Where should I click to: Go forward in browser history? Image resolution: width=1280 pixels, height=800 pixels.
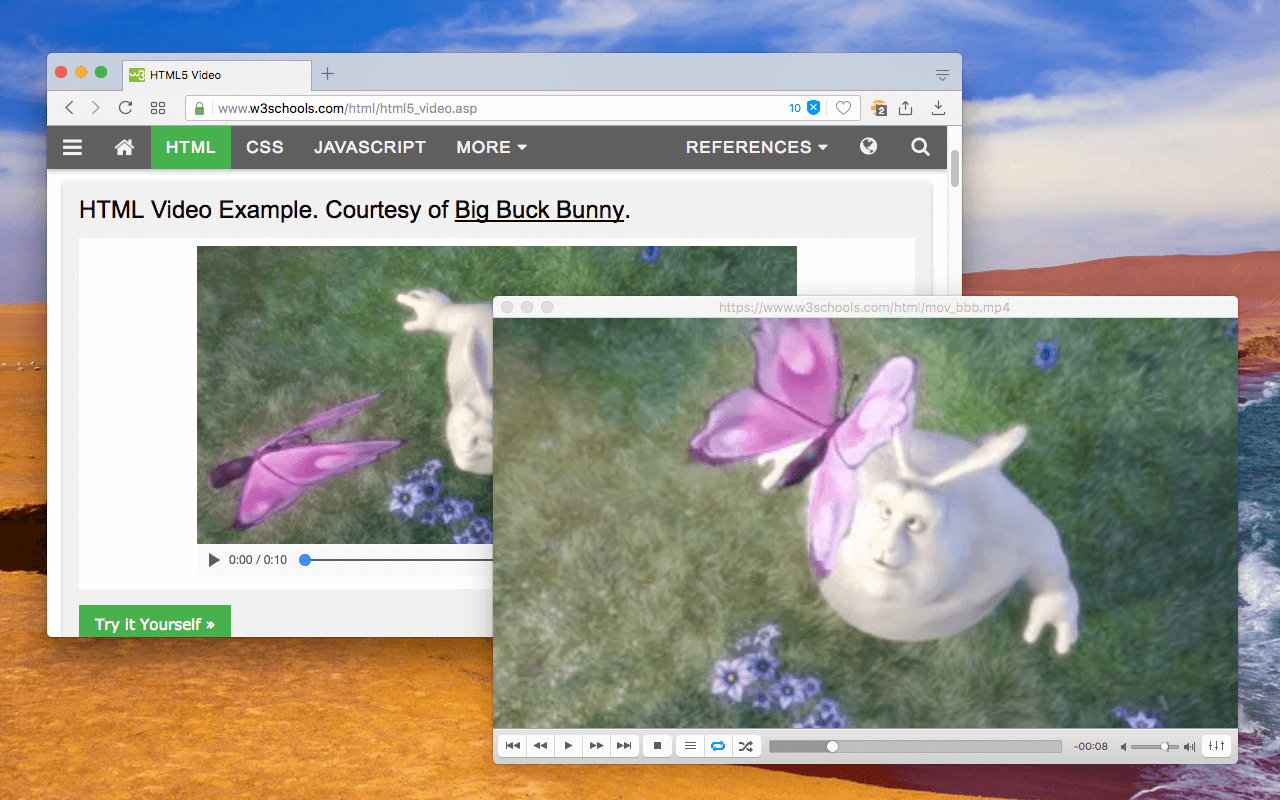96,108
